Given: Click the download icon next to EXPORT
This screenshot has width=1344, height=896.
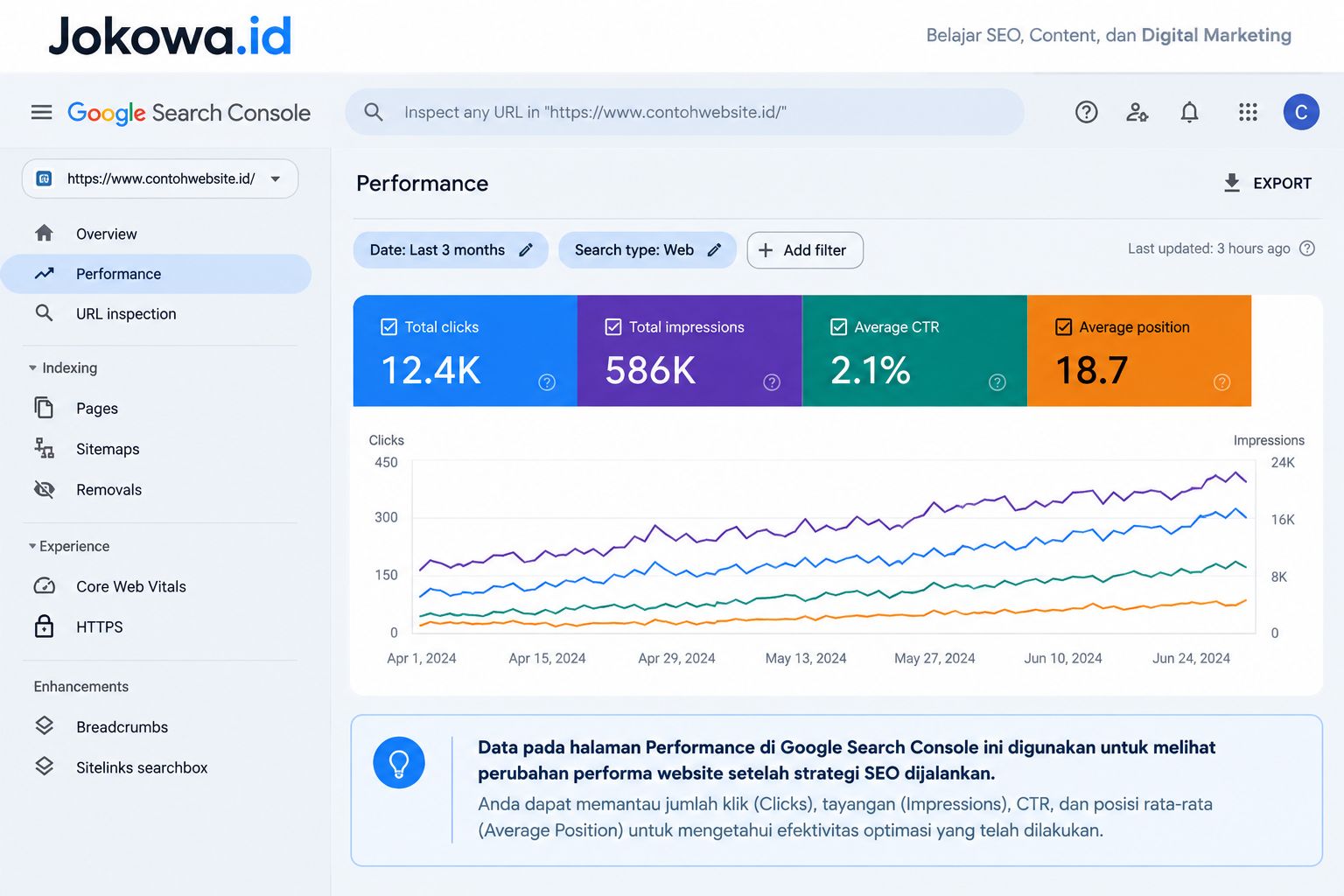Looking at the screenshot, I should pos(1232,183).
